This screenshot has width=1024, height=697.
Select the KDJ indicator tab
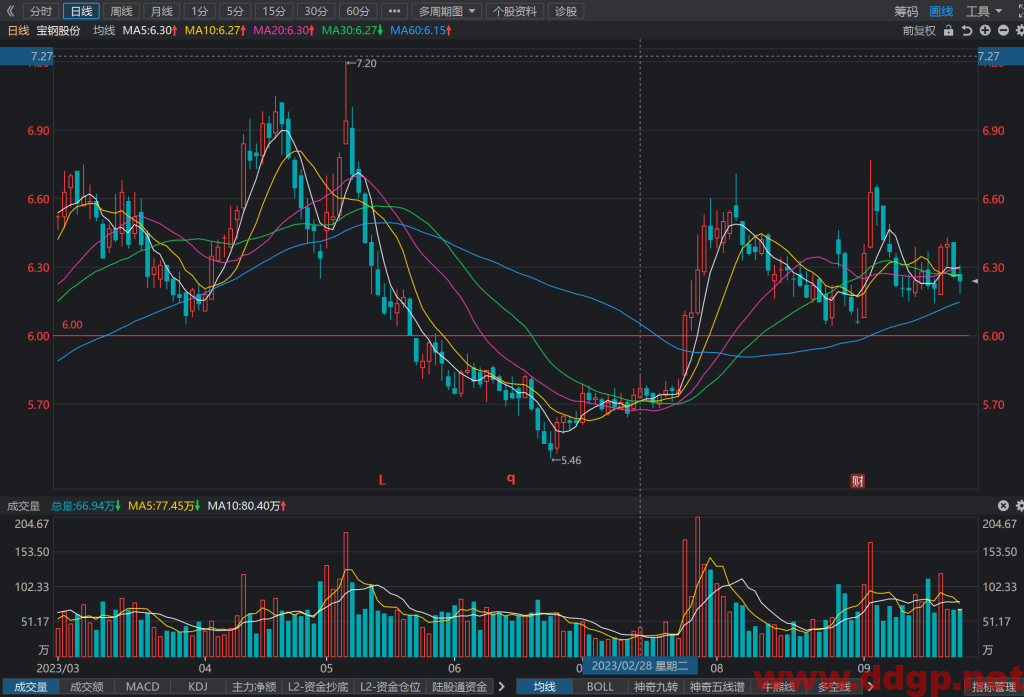point(198,687)
